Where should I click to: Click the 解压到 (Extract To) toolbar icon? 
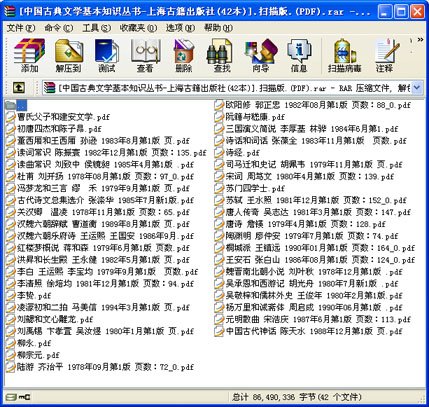[x=68, y=55]
